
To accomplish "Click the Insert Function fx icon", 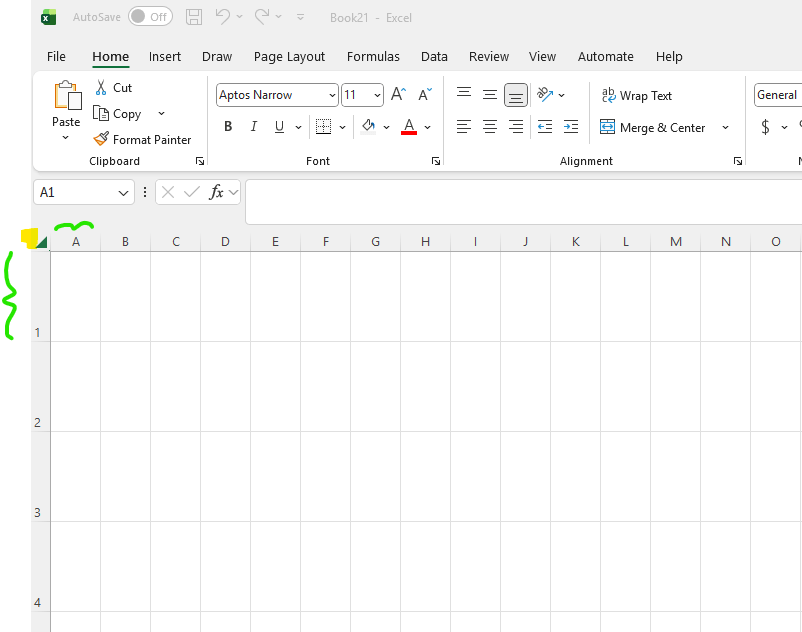I will [216, 192].
